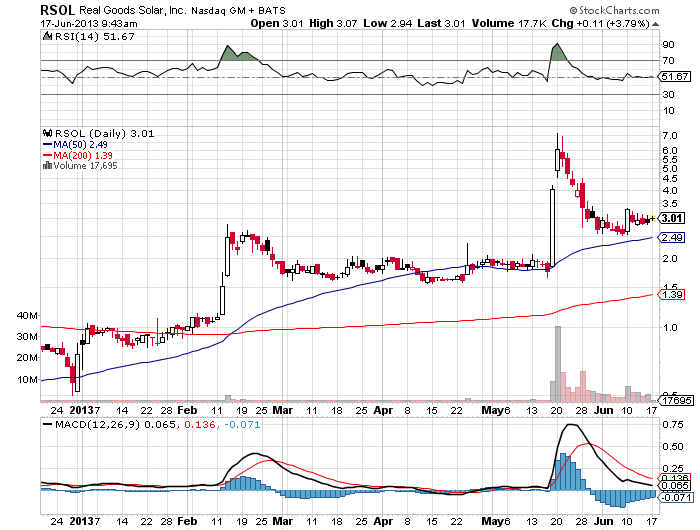Screen dimensions: 700x530
Task: Click the 'Jun' label on price date axis
Action: coord(604,410)
